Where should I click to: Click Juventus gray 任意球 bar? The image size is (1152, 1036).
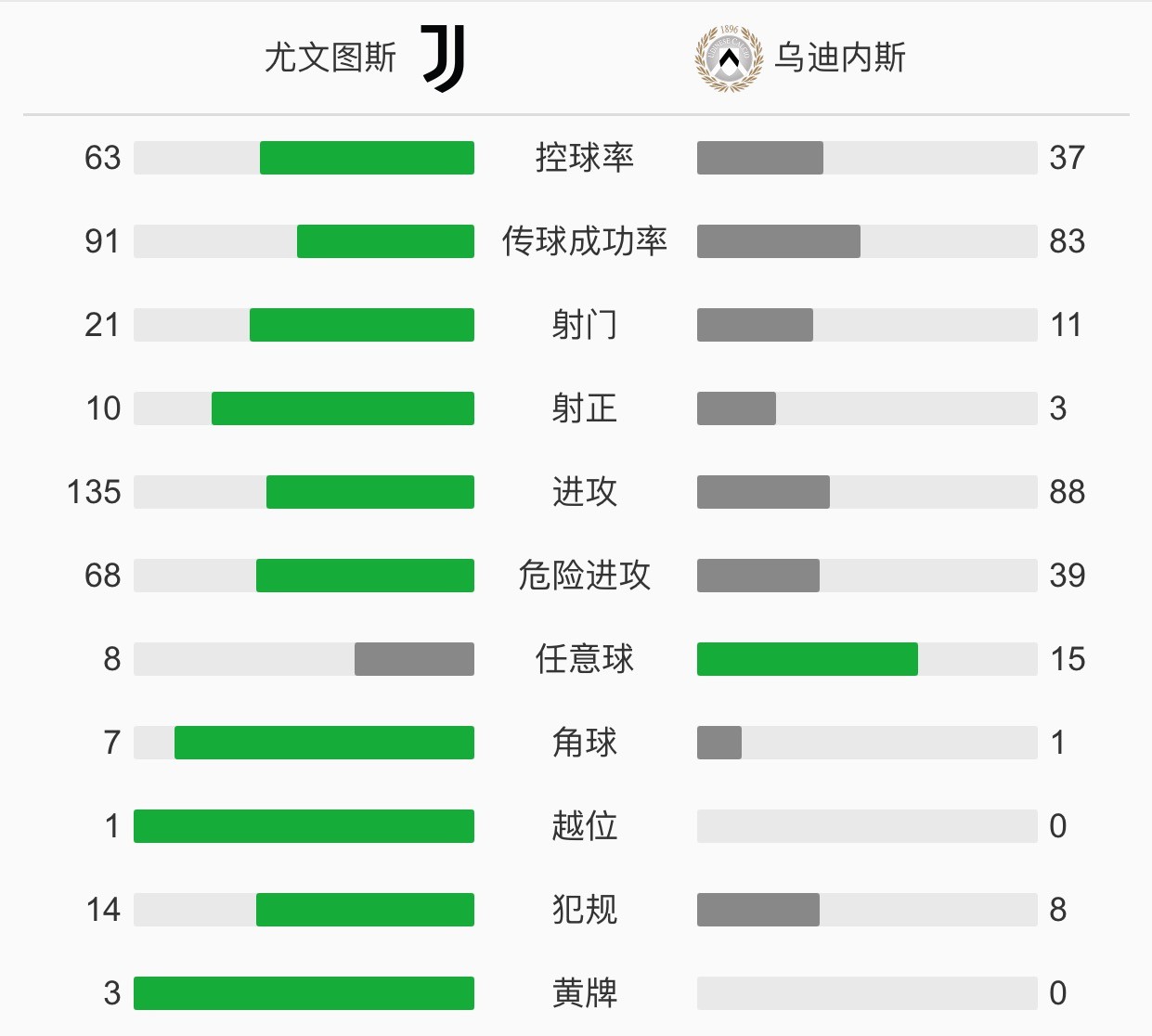414,659
